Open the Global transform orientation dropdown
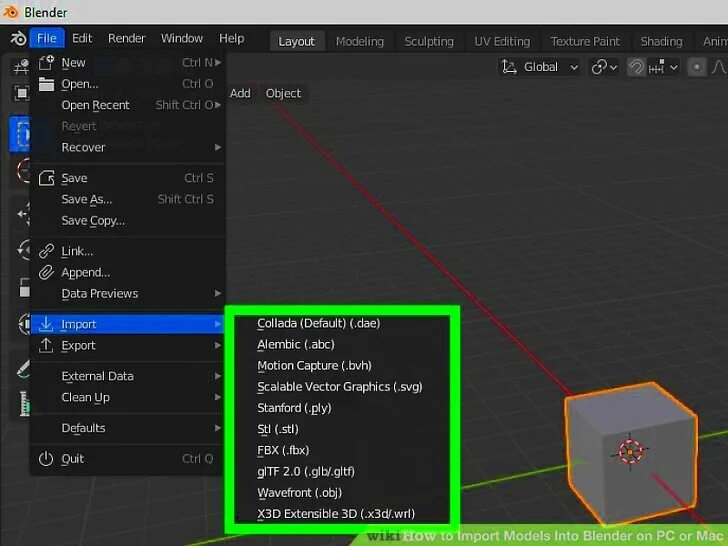Screen dimensions: 728x546 (x=540, y=67)
